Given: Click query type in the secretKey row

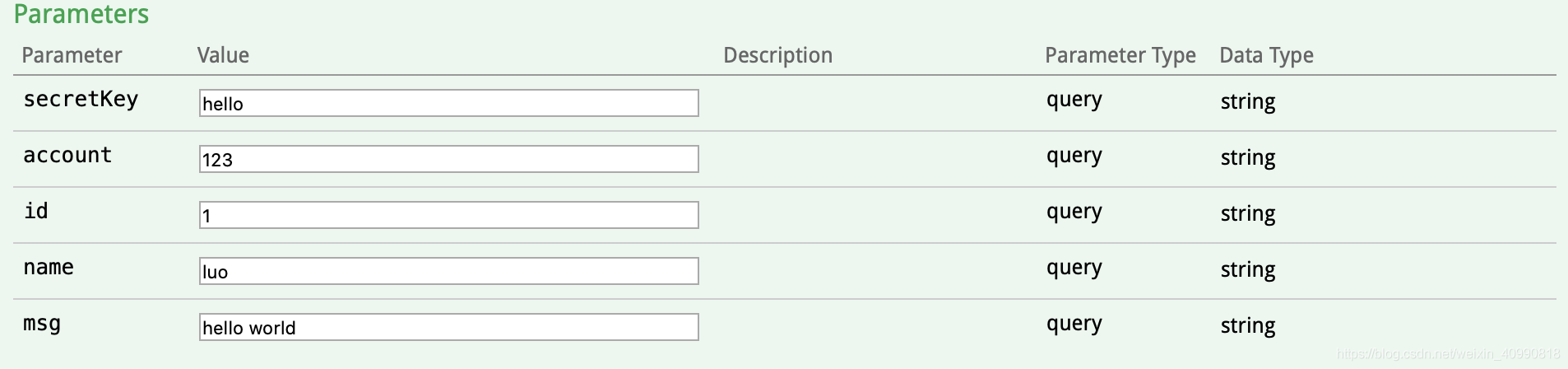Looking at the screenshot, I should click(1074, 100).
